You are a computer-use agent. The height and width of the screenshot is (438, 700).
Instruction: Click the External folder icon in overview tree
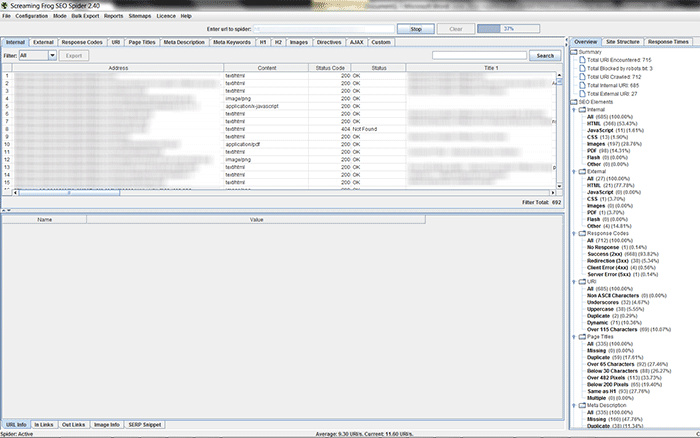581,171
